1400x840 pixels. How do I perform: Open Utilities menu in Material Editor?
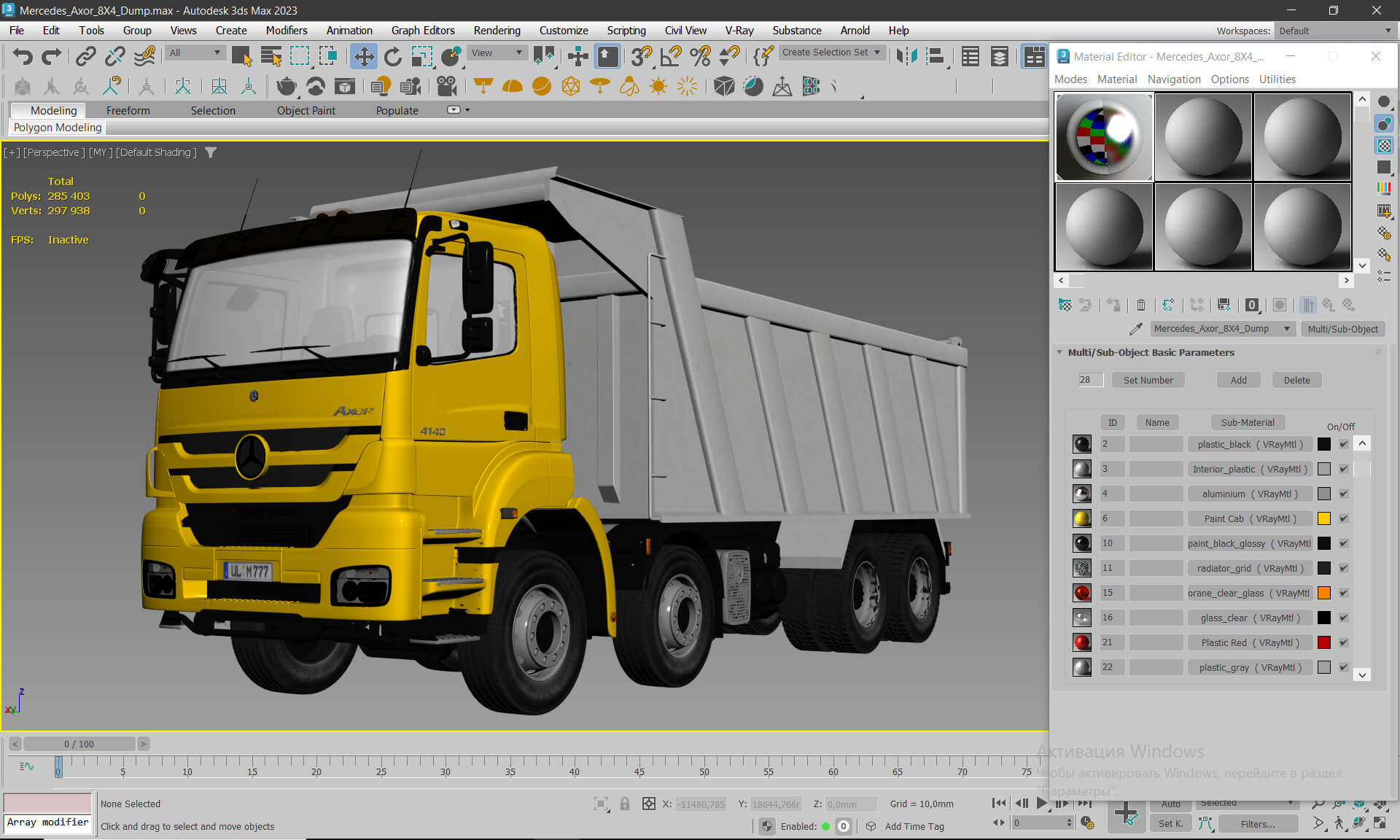(x=1277, y=79)
